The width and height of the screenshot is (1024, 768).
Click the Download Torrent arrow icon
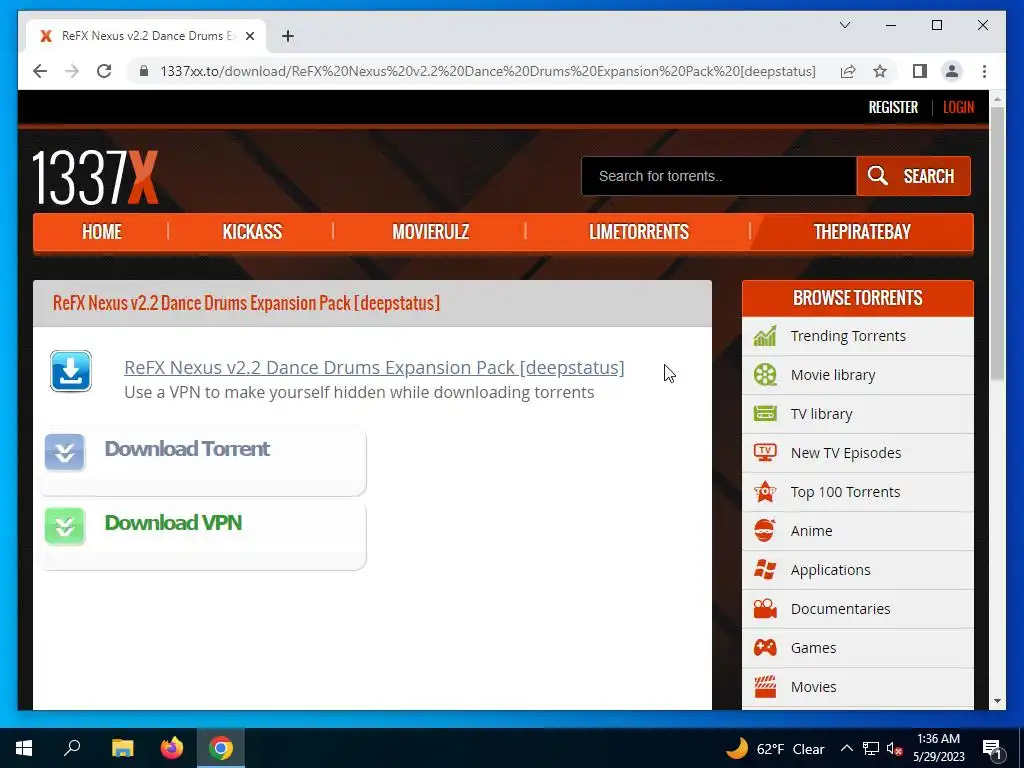(x=65, y=452)
